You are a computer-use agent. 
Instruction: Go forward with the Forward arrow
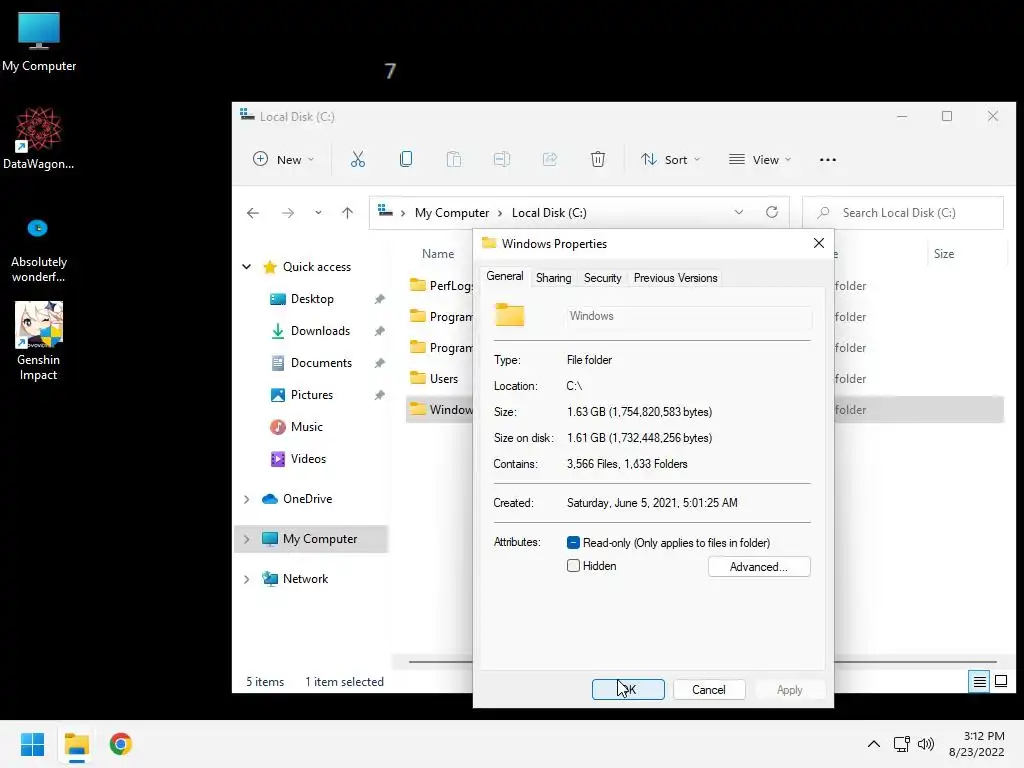(x=287, y=213)
